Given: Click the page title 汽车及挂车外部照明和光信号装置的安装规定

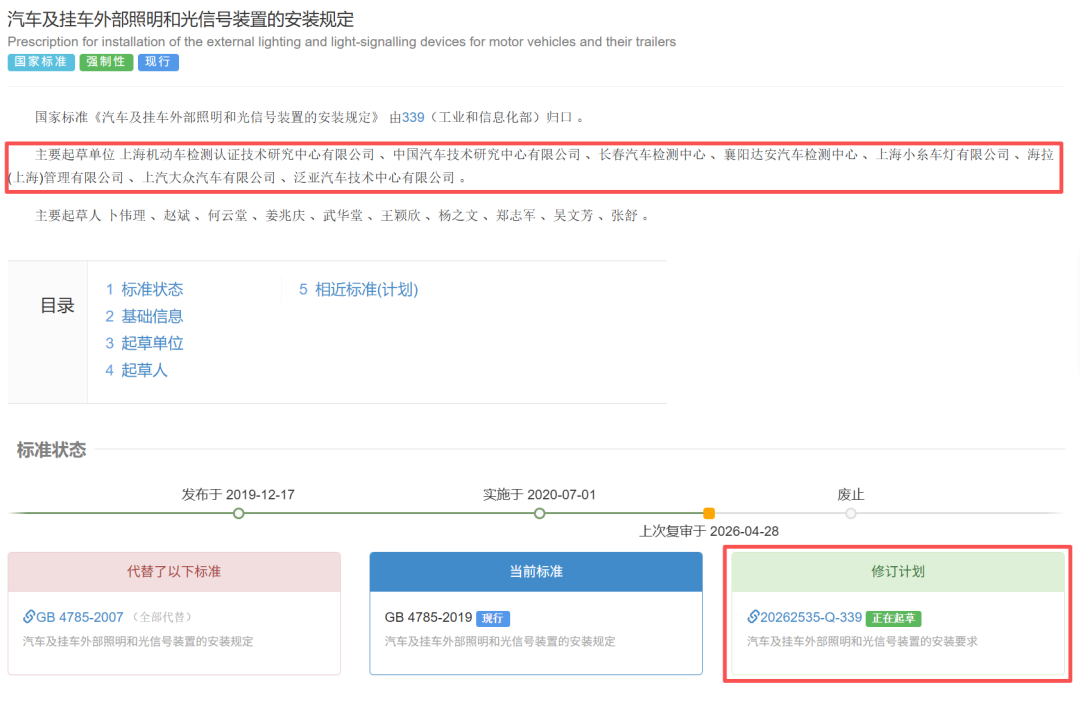Looking at the screenshot, I should pyautogui.click(x=180, y=19).
